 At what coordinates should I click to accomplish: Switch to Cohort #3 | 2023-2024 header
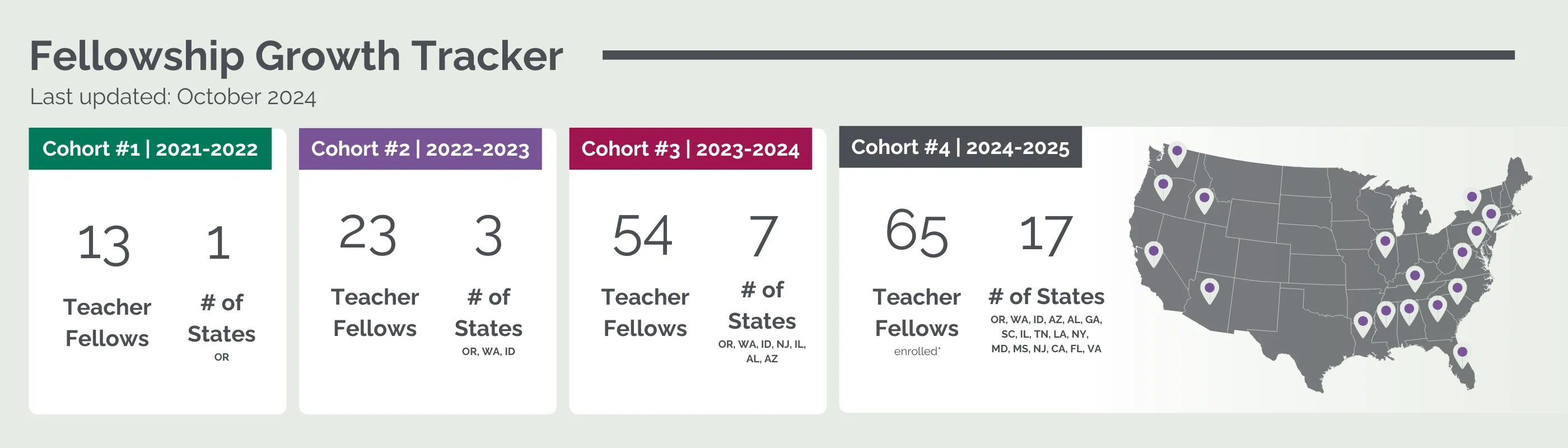pos(690,148)
